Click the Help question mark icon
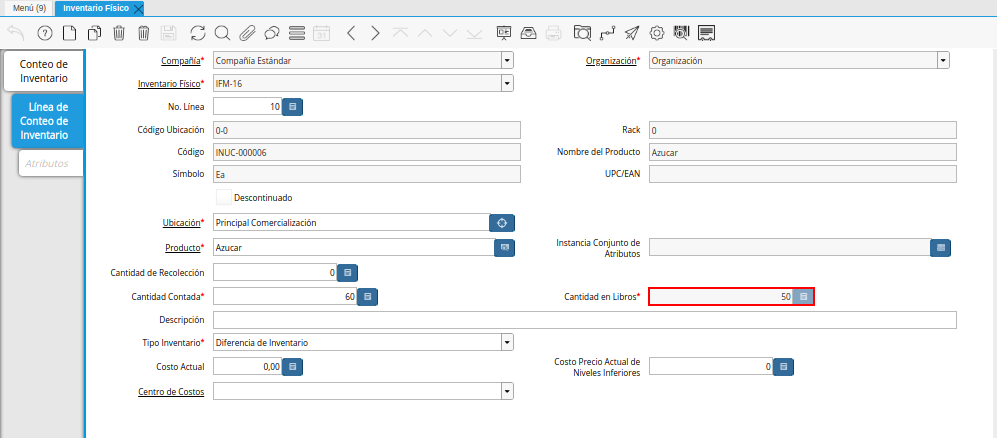The width and height of the screenshot is (997, 438). pos(44,33)
